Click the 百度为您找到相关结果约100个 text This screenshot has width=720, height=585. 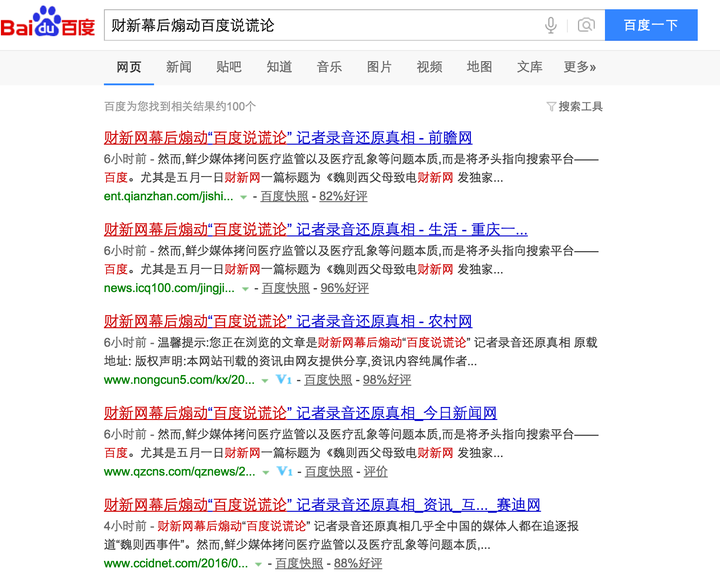tap(180, 107)
